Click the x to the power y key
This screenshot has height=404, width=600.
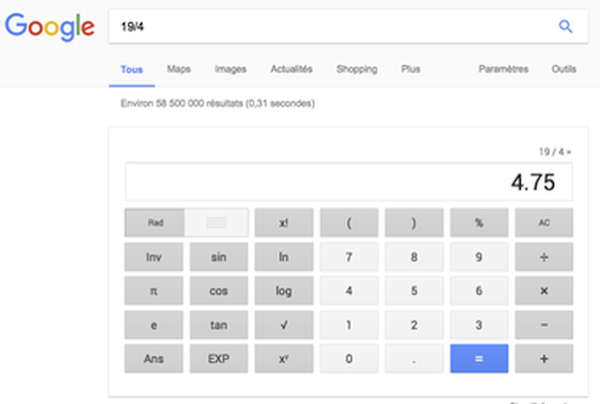tap(284, 358)
